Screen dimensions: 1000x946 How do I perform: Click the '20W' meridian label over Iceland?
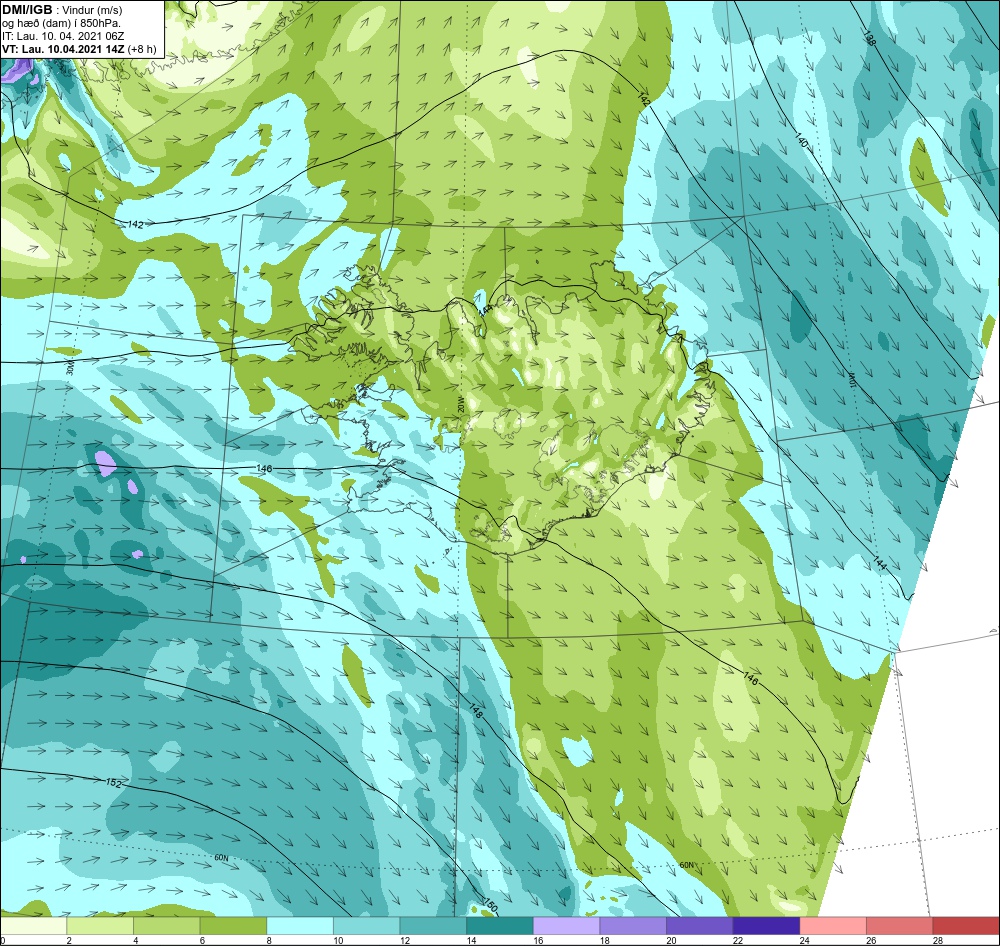(460, 404)
